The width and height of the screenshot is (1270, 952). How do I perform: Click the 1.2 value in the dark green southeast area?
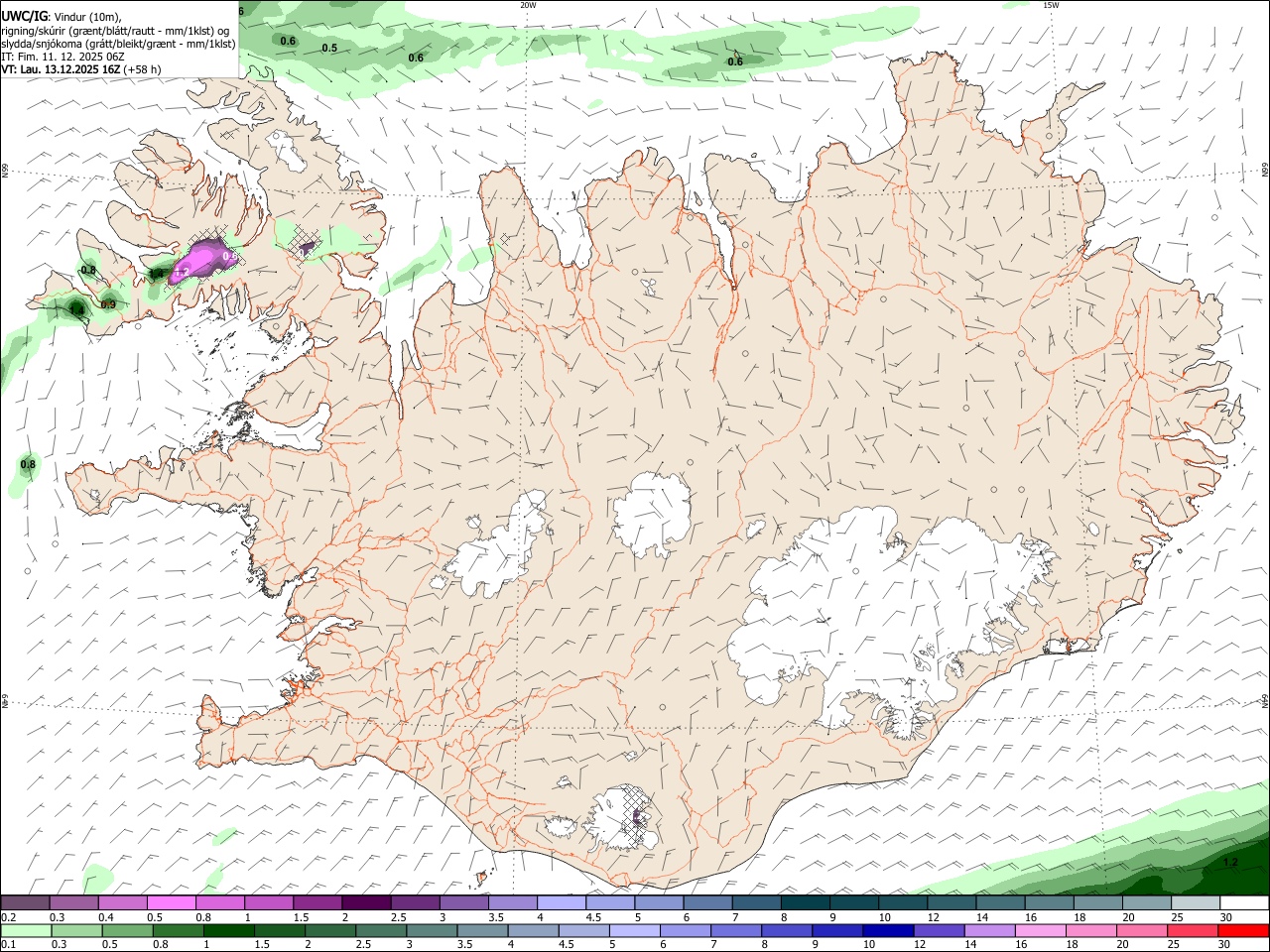[x=1230, y=863]
